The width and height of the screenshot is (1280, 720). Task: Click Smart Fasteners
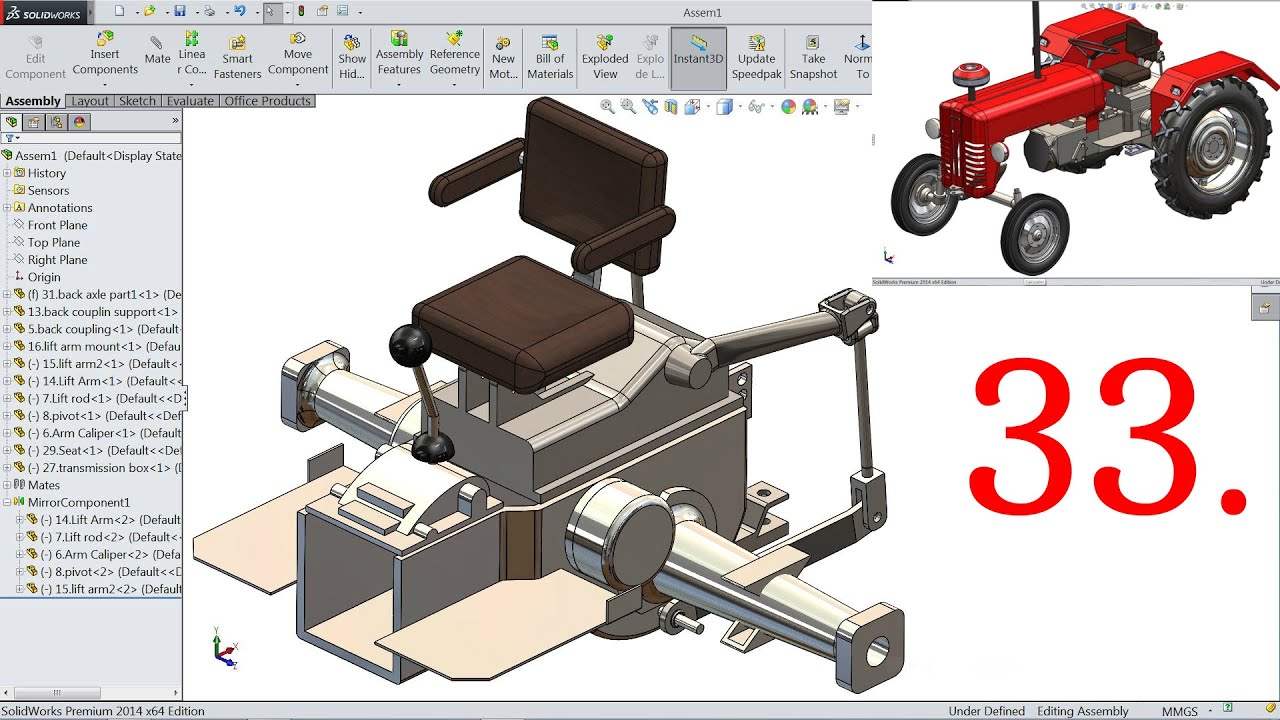click(x=237, y=58)
